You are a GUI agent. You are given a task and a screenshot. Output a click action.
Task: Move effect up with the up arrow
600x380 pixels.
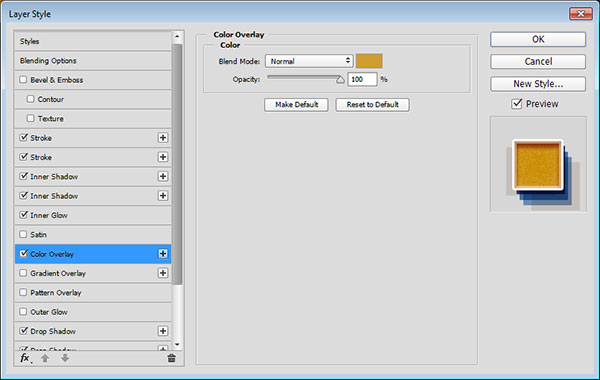pyautogui.click(x=45, y=358)
